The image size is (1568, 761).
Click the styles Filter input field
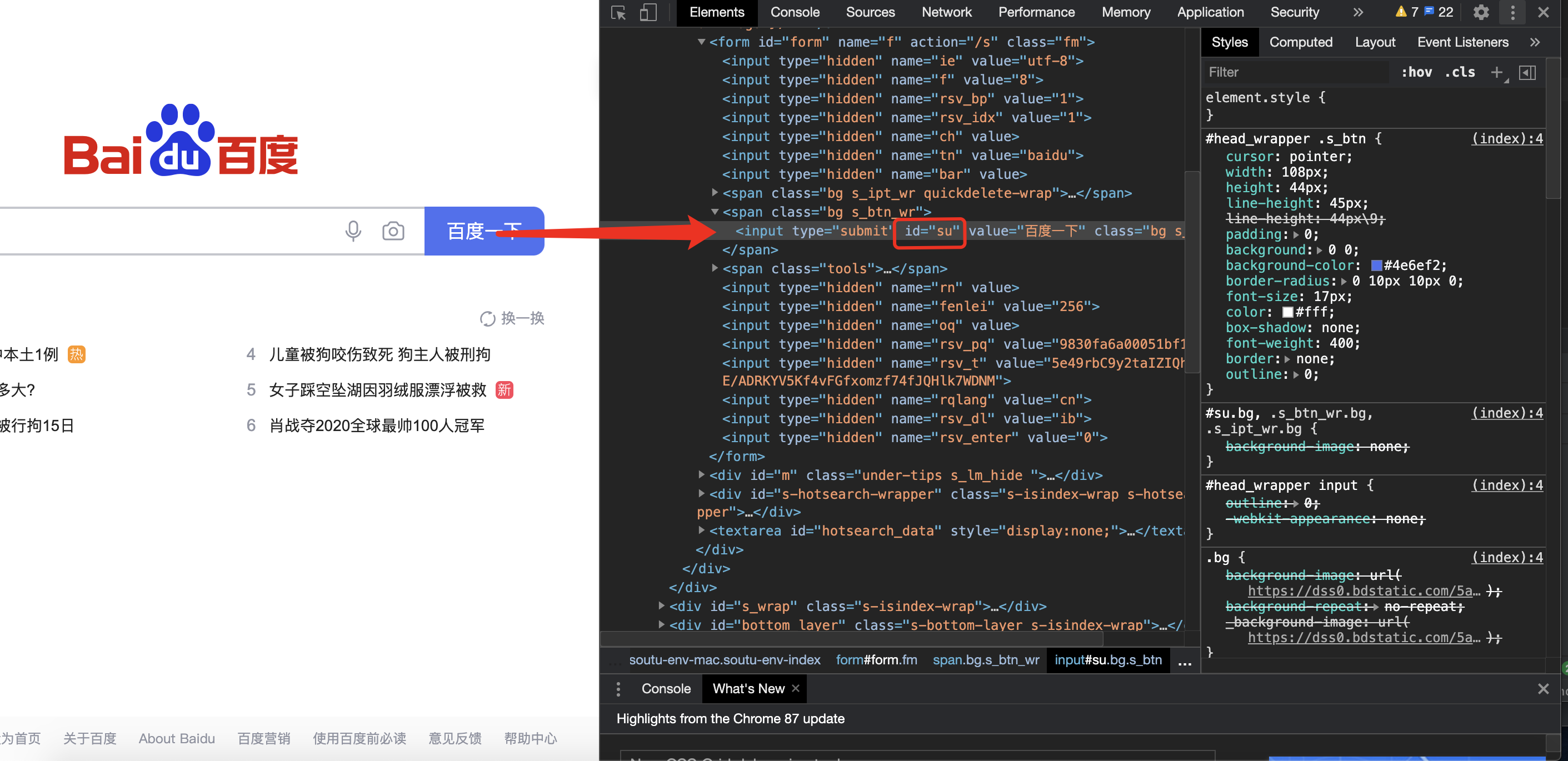click(1296, 72)
